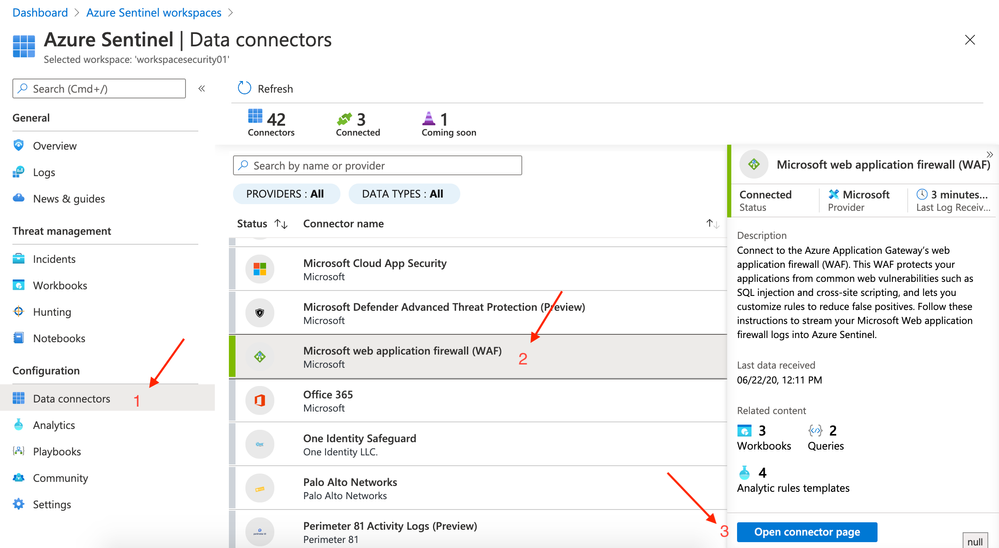Viewport: 999px width, 548px height.
Task: Sort connectors by Status column
Action: [x=281, y=224]
